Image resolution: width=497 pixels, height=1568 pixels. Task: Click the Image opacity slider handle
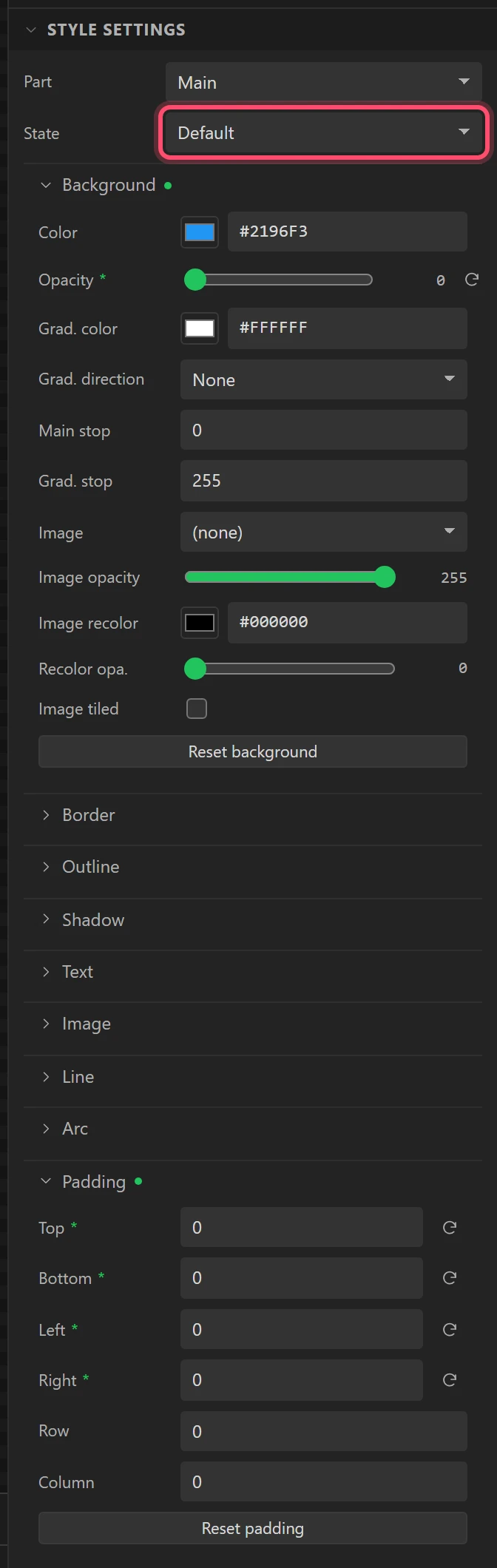pos(385,577)
